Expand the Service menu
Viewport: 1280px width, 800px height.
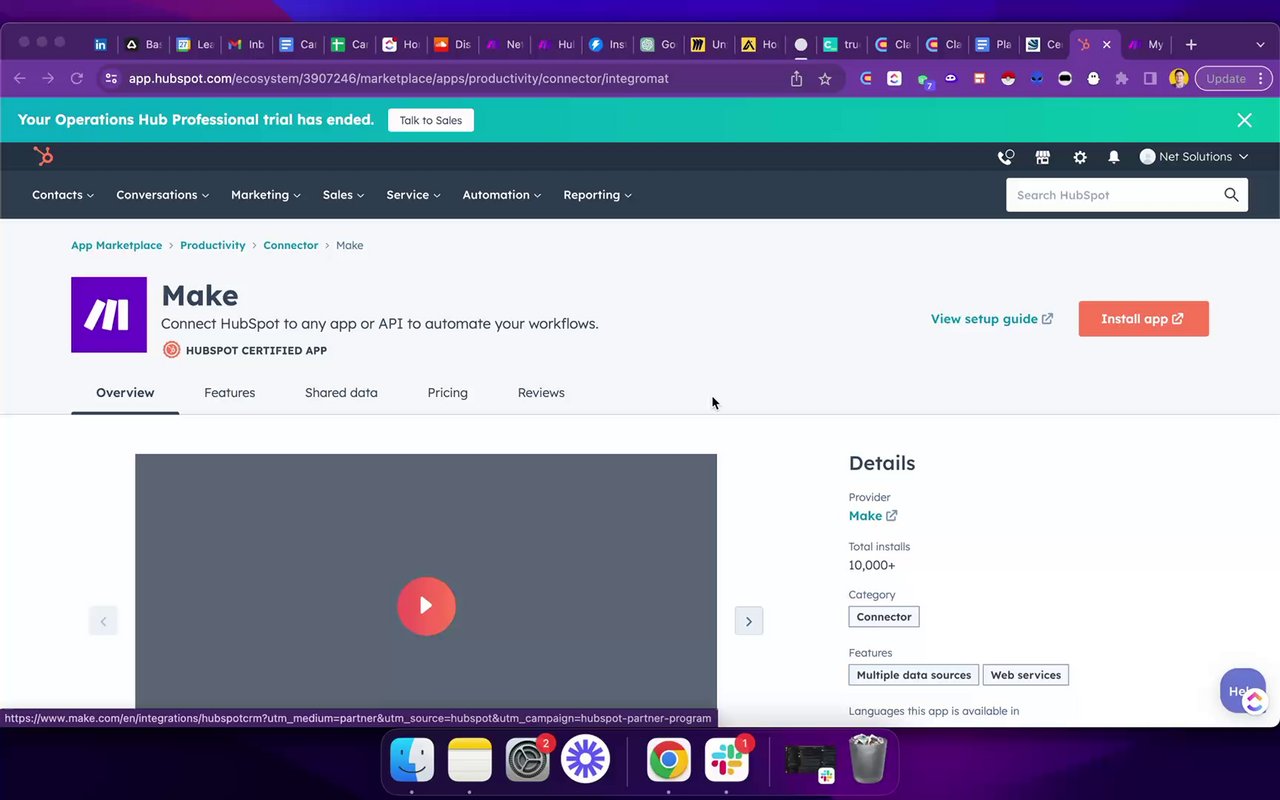tap(413, 195)
